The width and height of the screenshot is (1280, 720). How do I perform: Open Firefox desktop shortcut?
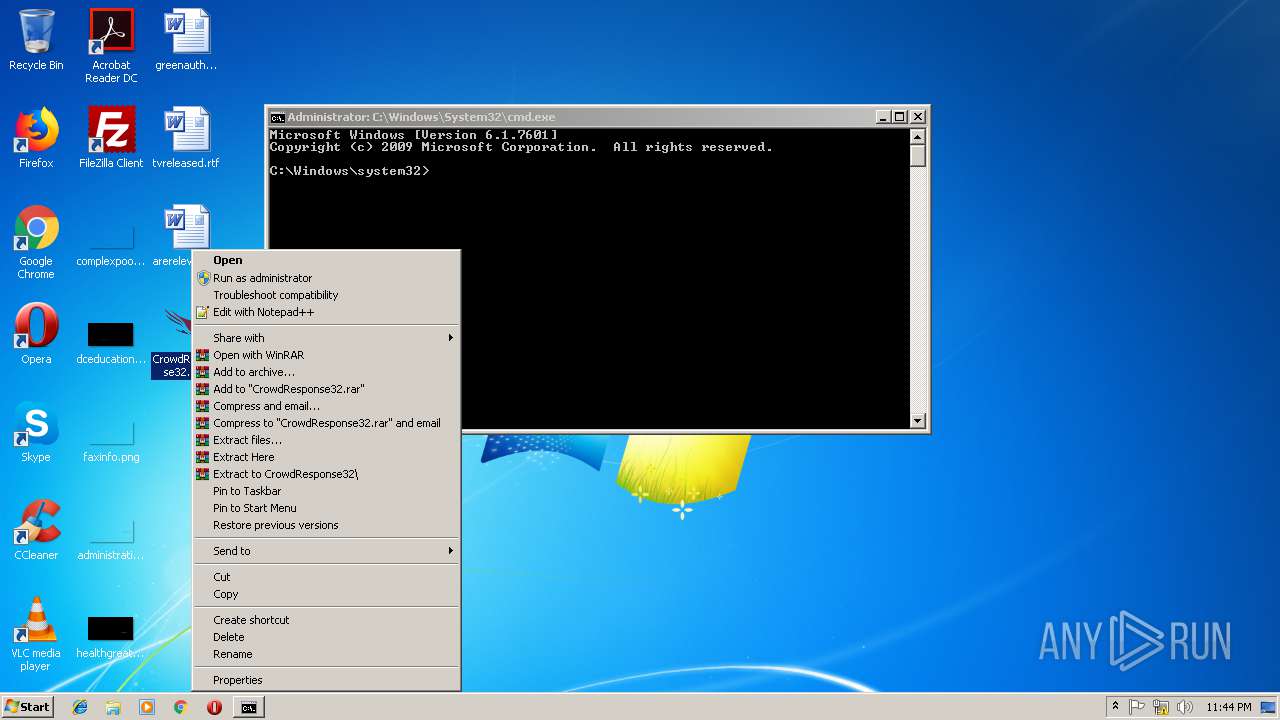(x=36, y=138)
